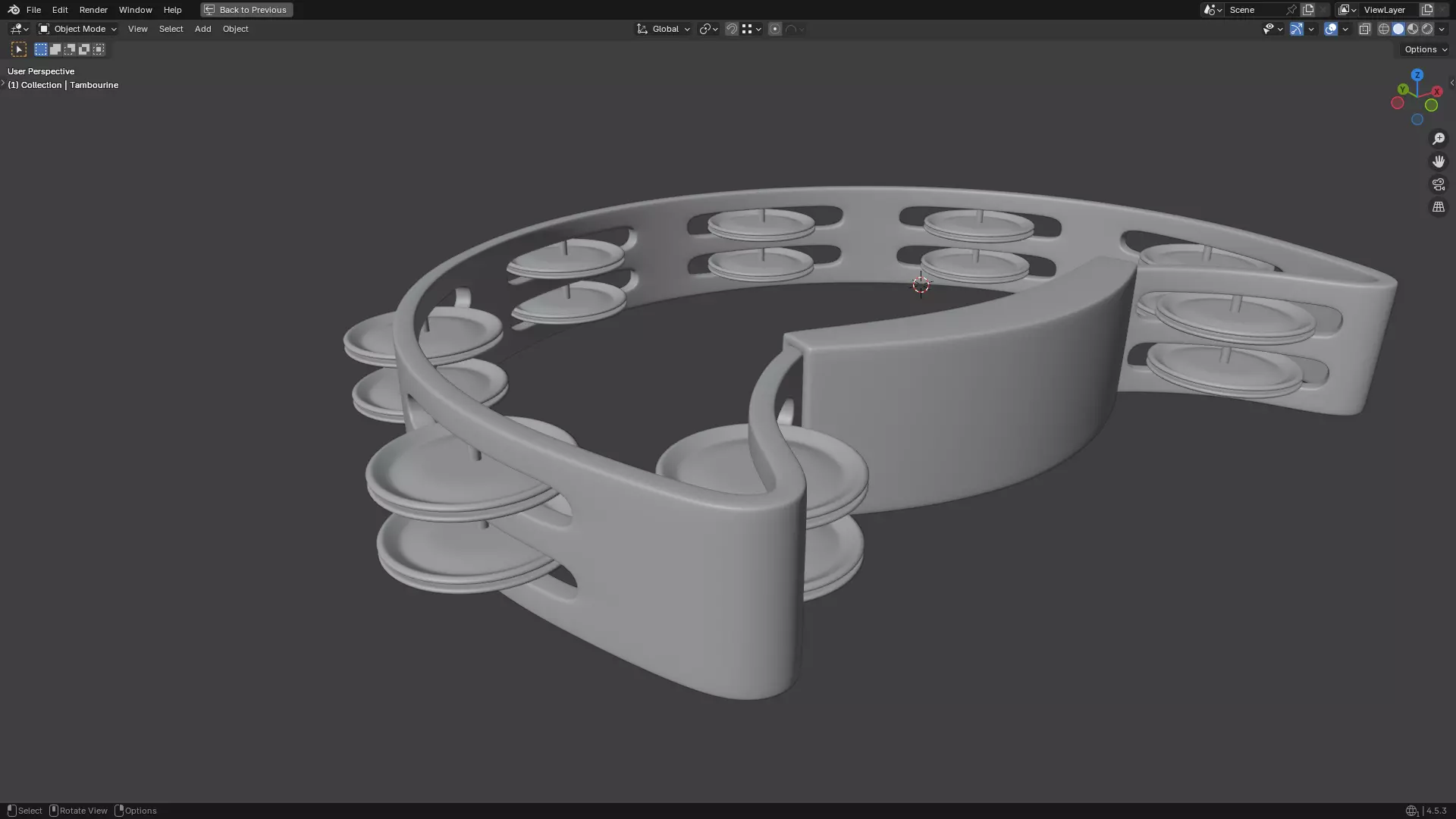Click new scene button beside Scene field
This screenshot has height=819, width=1456.
[1308, 10]
